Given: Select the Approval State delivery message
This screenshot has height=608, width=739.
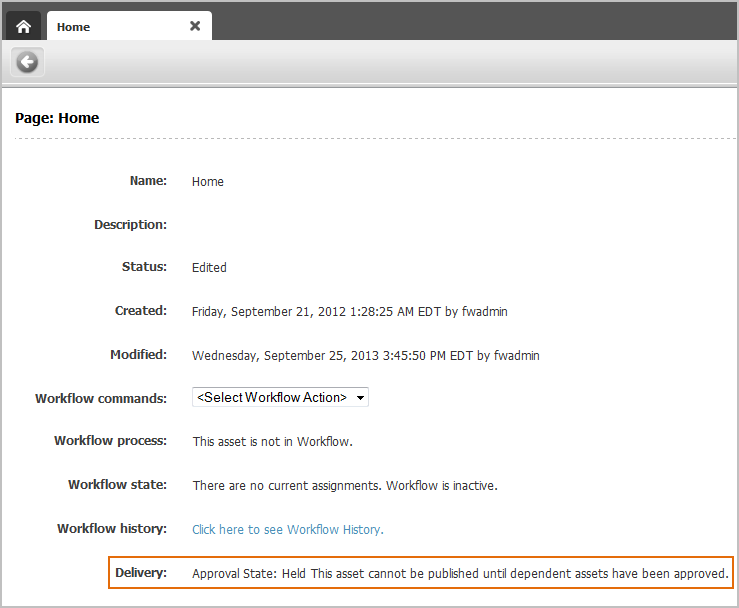Looking at the screenshot, I should pyautogui.click(x=460, y=574).
